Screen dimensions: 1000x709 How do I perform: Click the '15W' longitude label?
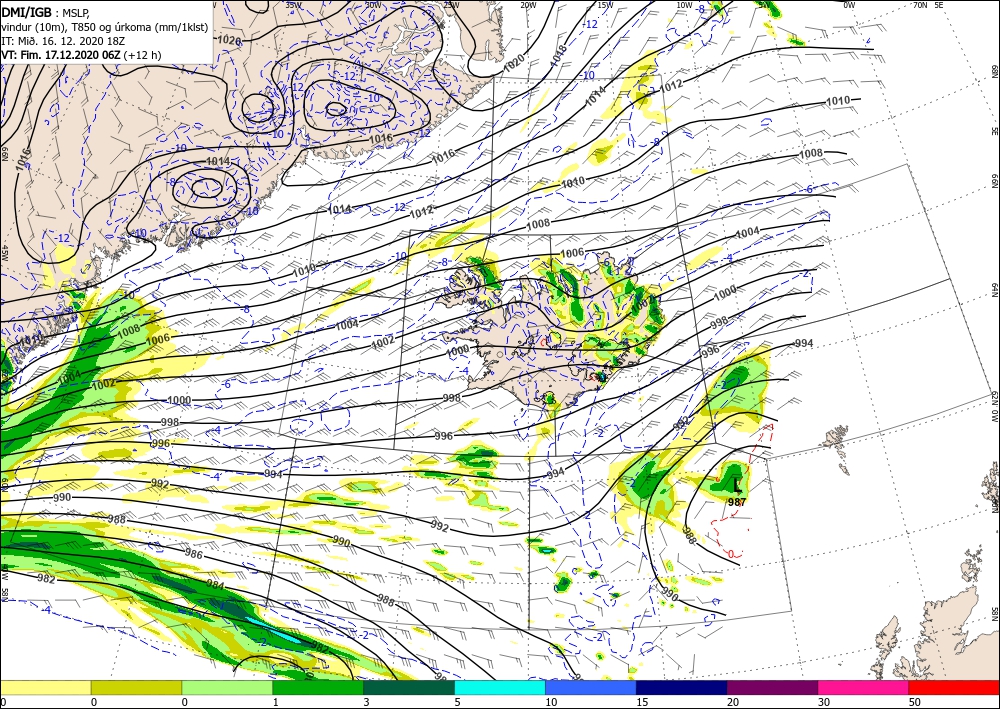605,5
